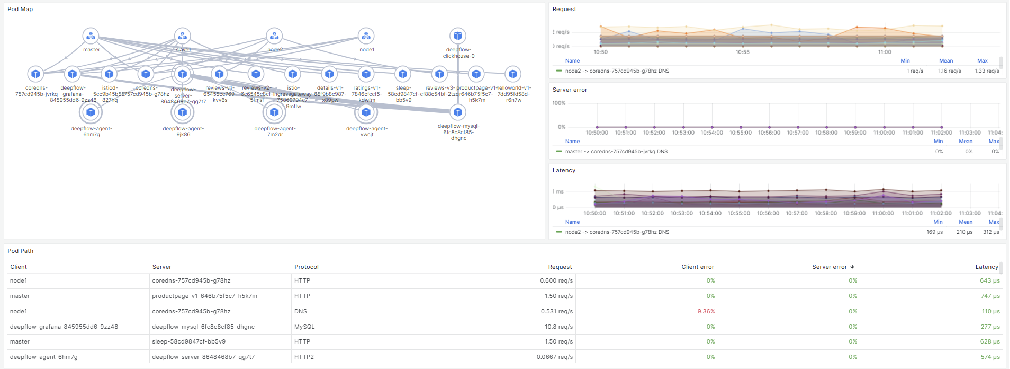
Task: Sort Pod Path table by Server error
Action: pos(836,266)
